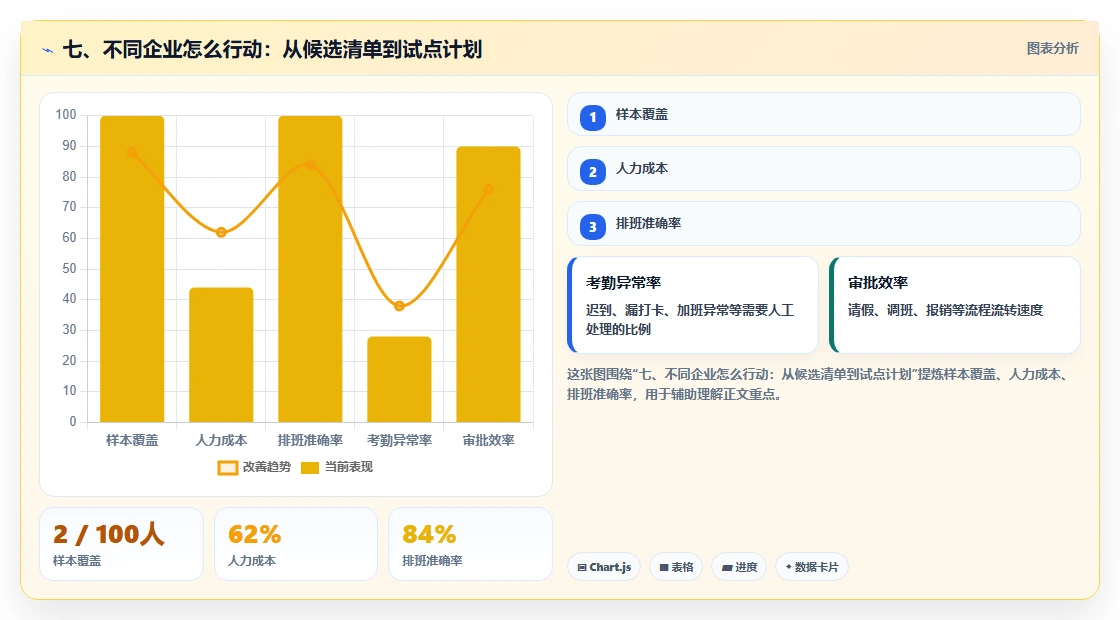Click the section title 七、不同企业怎么行动

pyautogui.click(x=272, y=49)
